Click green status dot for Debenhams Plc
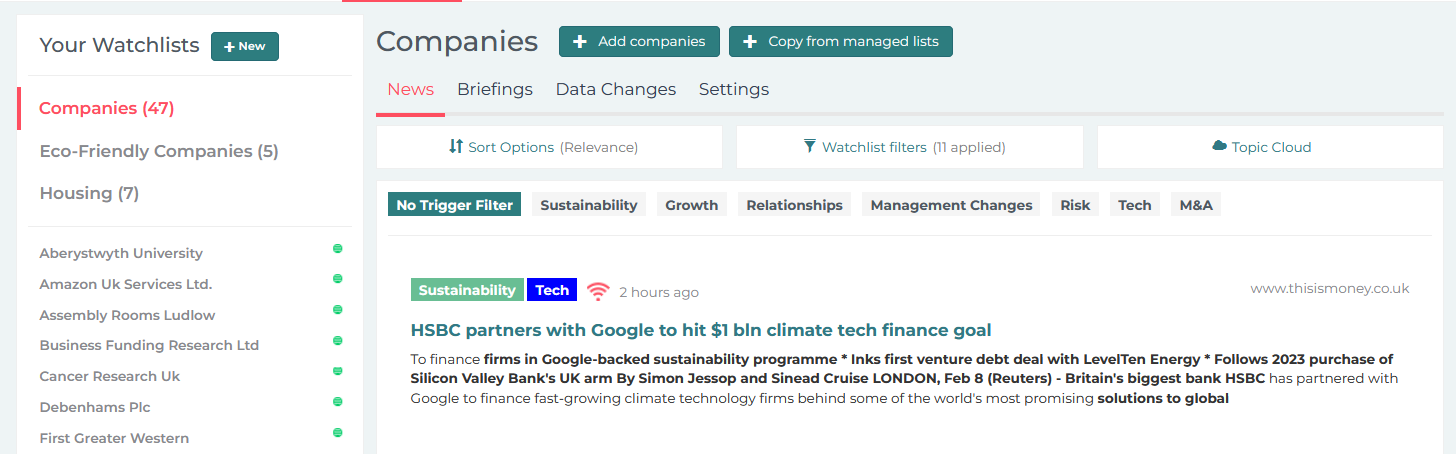The width and height of the screenshot is (1456, 454). pyautogui.click(x=338, y=402)
